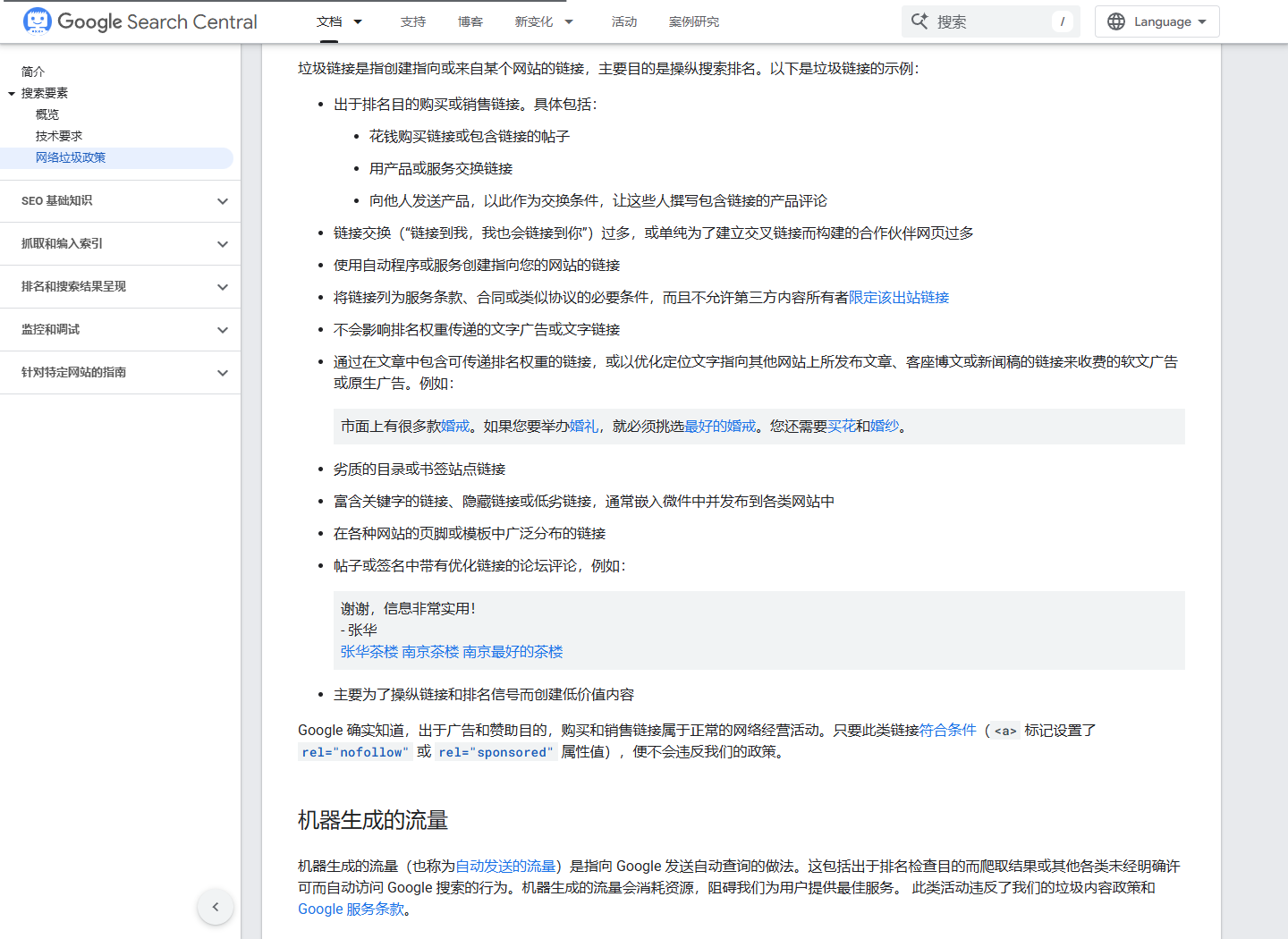Click the 婚纱 example link
The height and width of the screenshot is (939, 1288).
(885, 427)
